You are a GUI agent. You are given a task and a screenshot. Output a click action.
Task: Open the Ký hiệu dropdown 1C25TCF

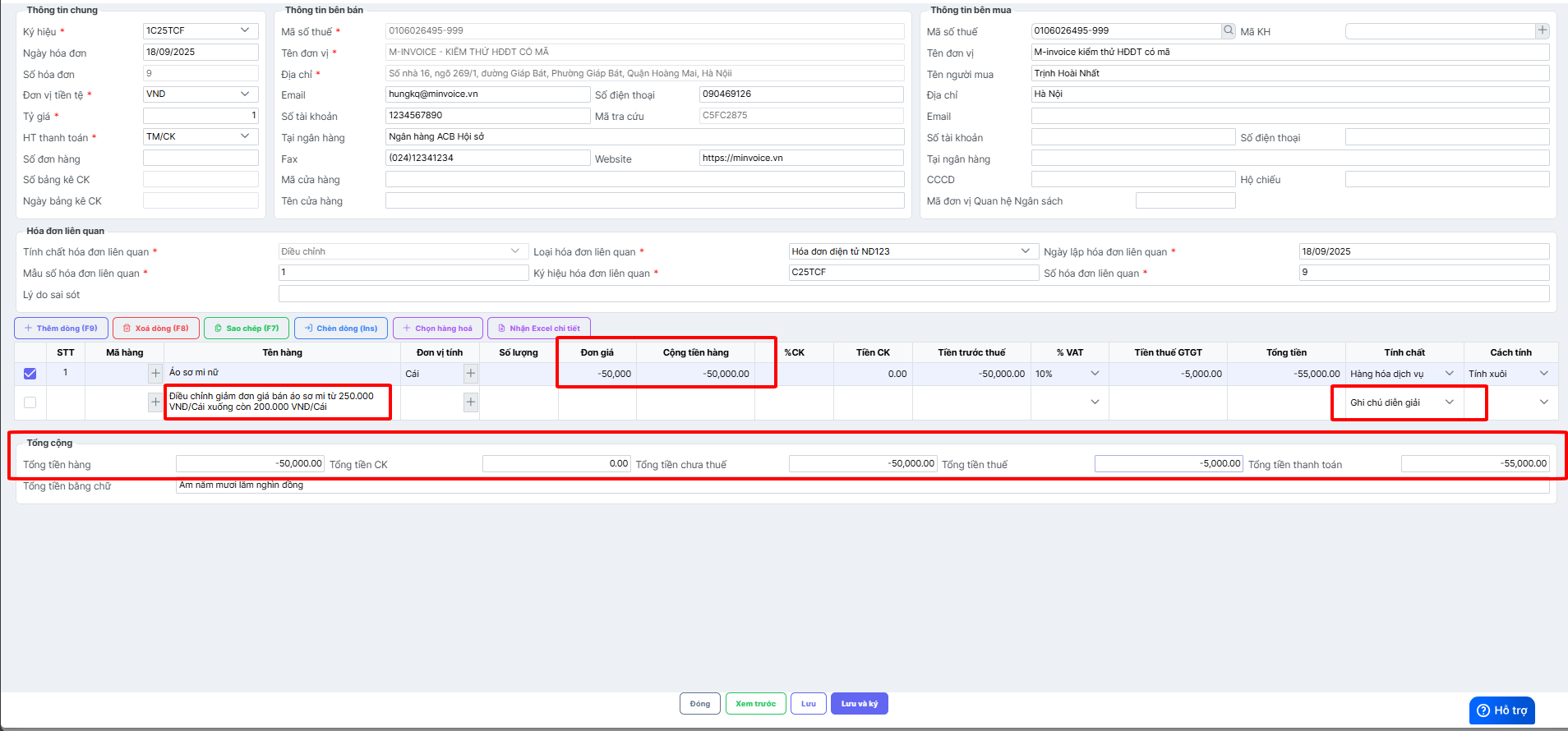tap(244, 30)
